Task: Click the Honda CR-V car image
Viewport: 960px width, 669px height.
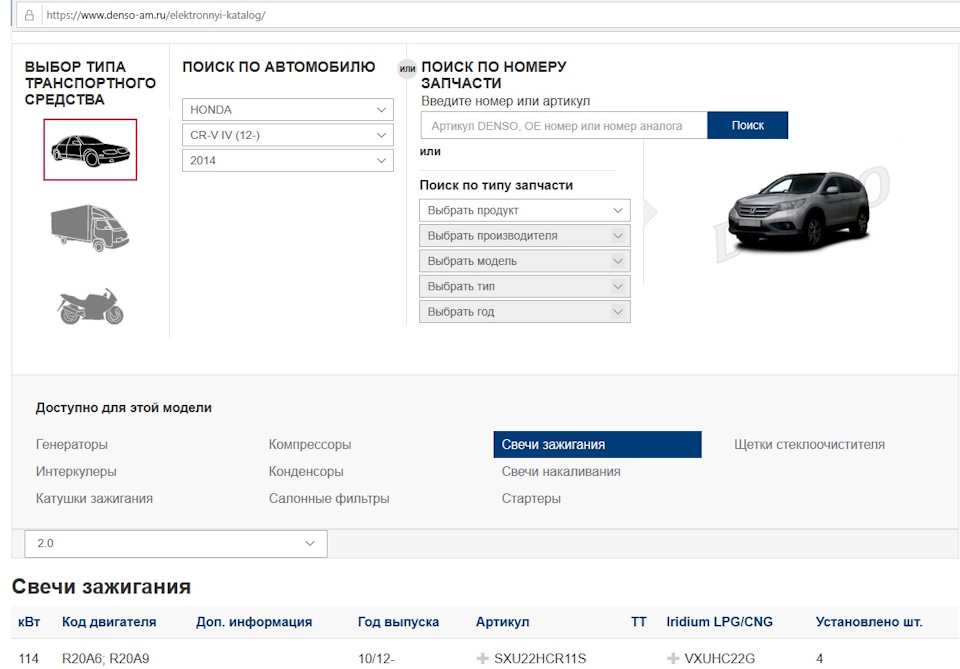Action: [798, 211]
